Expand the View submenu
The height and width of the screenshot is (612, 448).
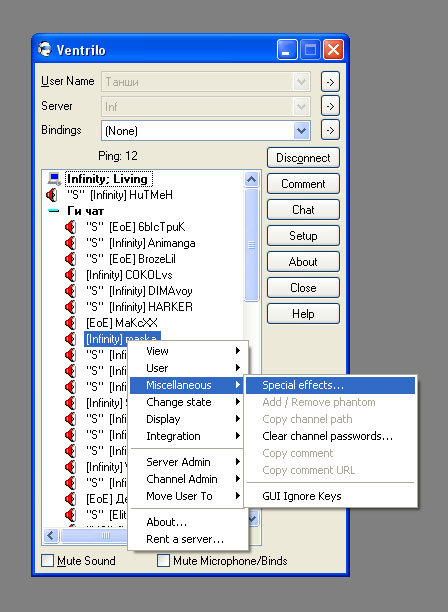coord(188,351)
